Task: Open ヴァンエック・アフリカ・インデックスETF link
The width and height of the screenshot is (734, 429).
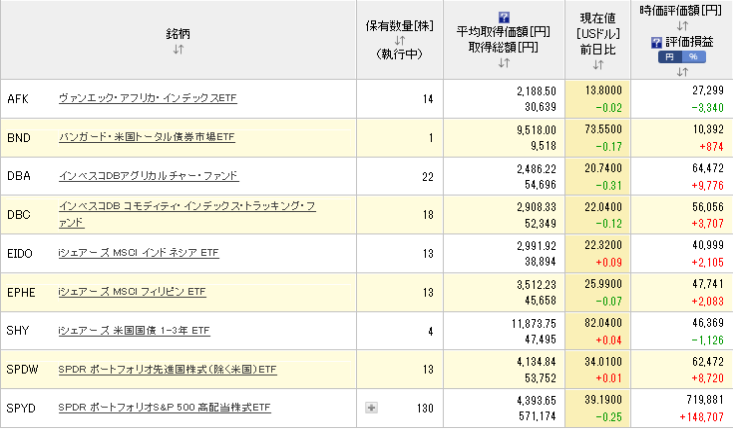Action: point(148,98)
